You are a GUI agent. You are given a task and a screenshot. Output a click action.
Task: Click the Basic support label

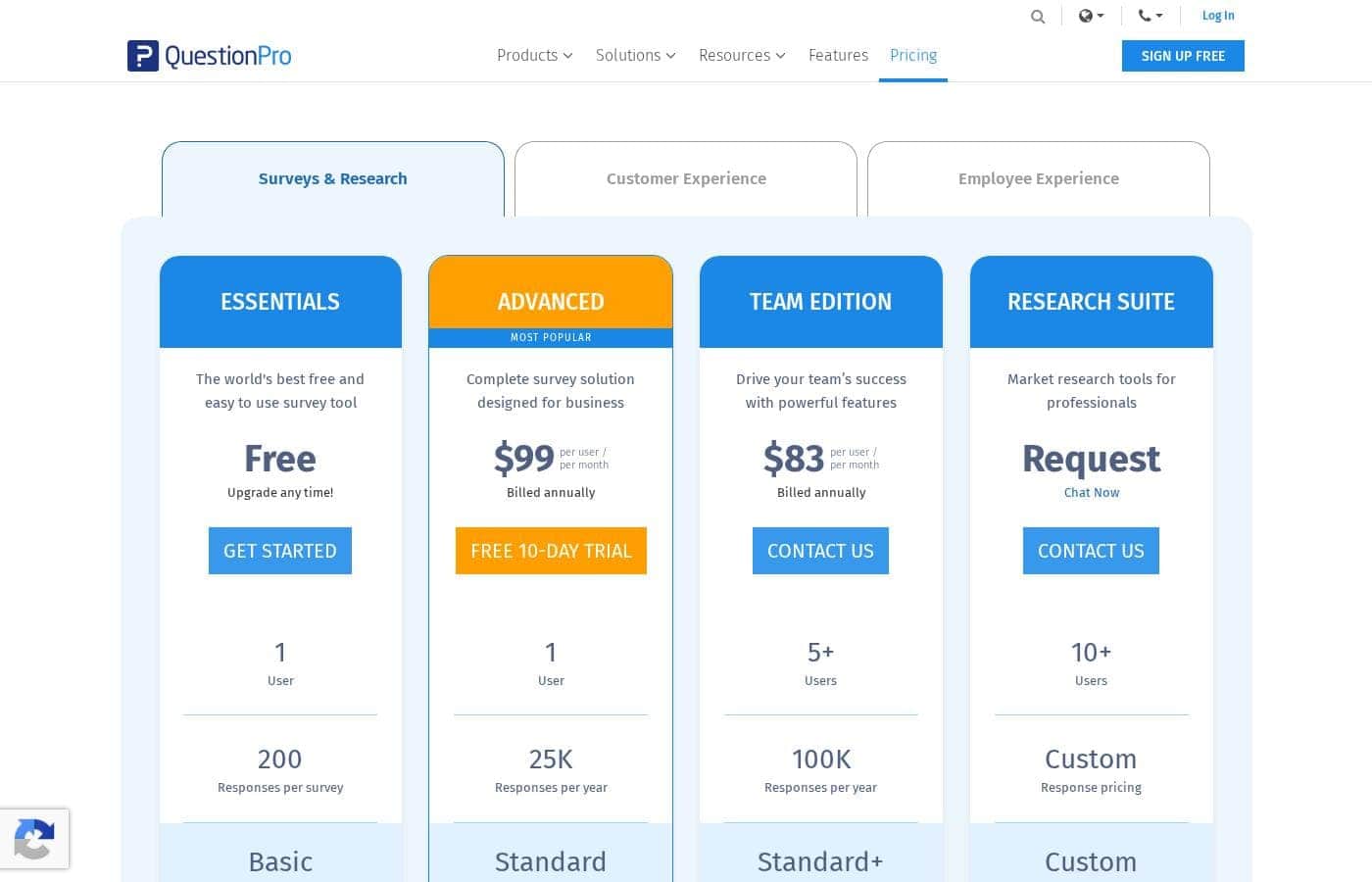pos(280,862)
